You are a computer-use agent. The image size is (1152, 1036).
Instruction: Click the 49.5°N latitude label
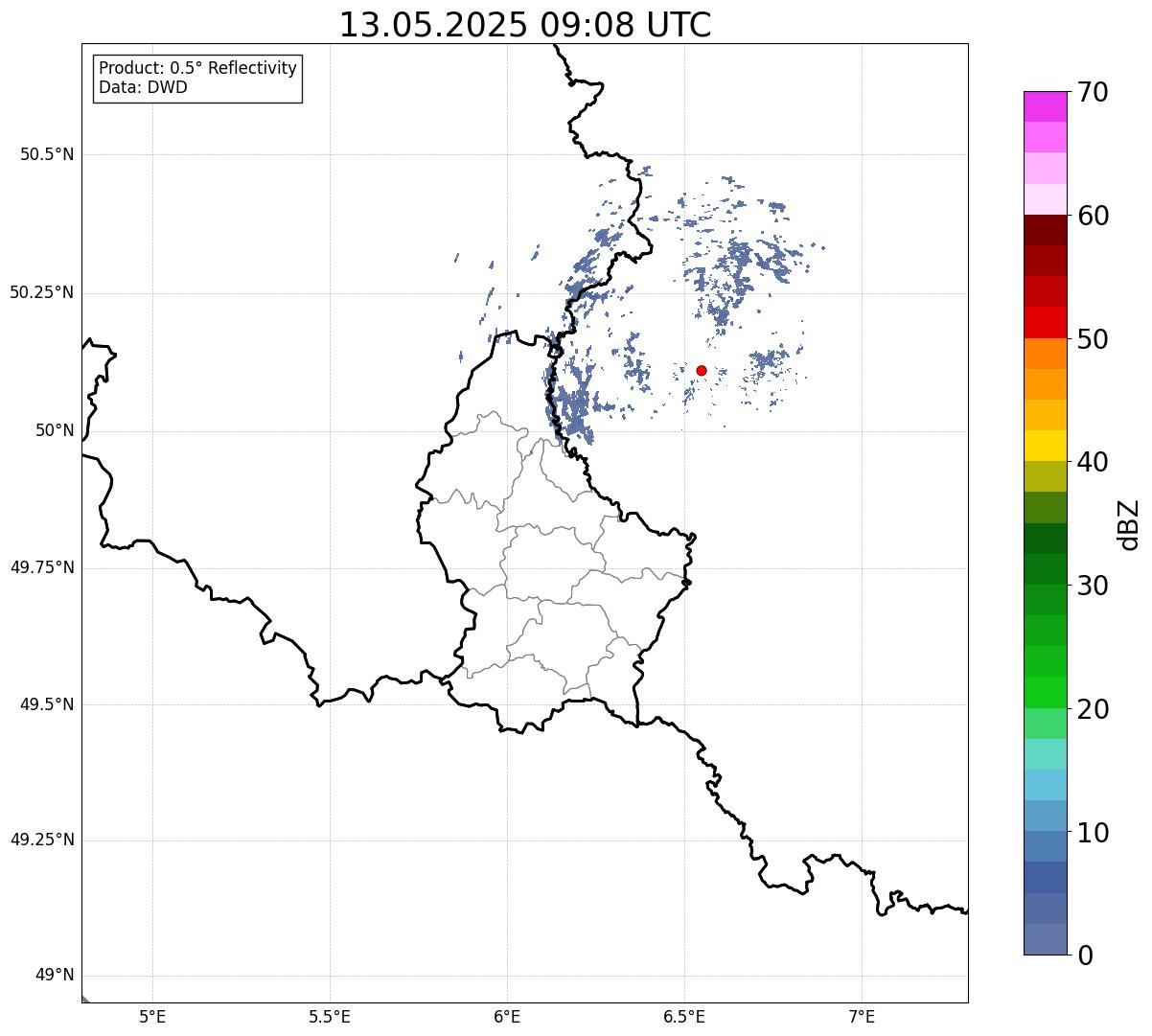(47, 704)
